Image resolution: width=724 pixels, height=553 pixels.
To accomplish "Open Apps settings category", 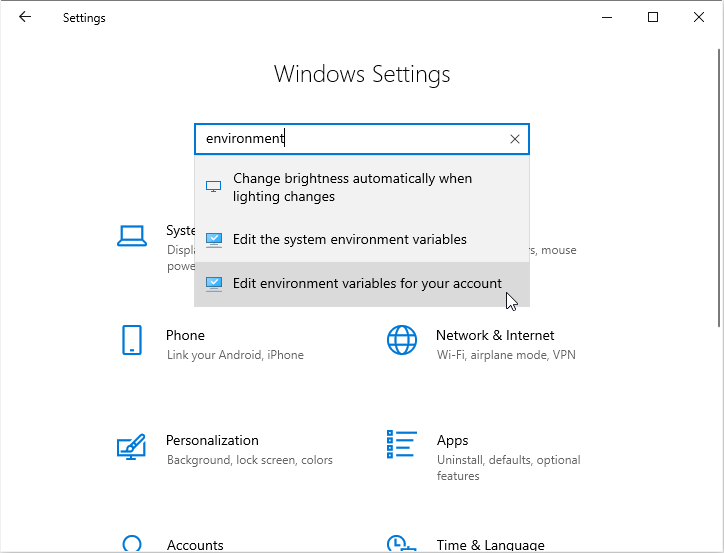I will click(452, 440).
